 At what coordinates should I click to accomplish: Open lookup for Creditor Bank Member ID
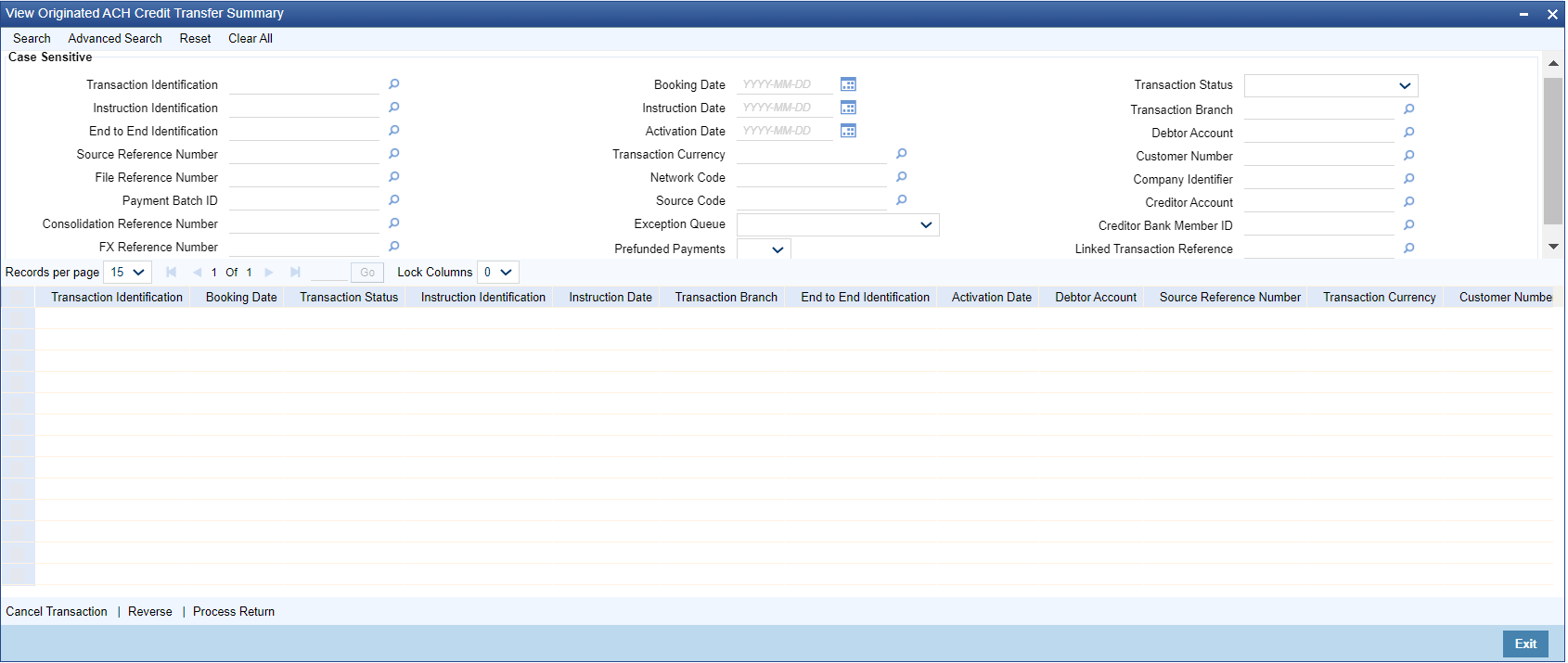1408,225
